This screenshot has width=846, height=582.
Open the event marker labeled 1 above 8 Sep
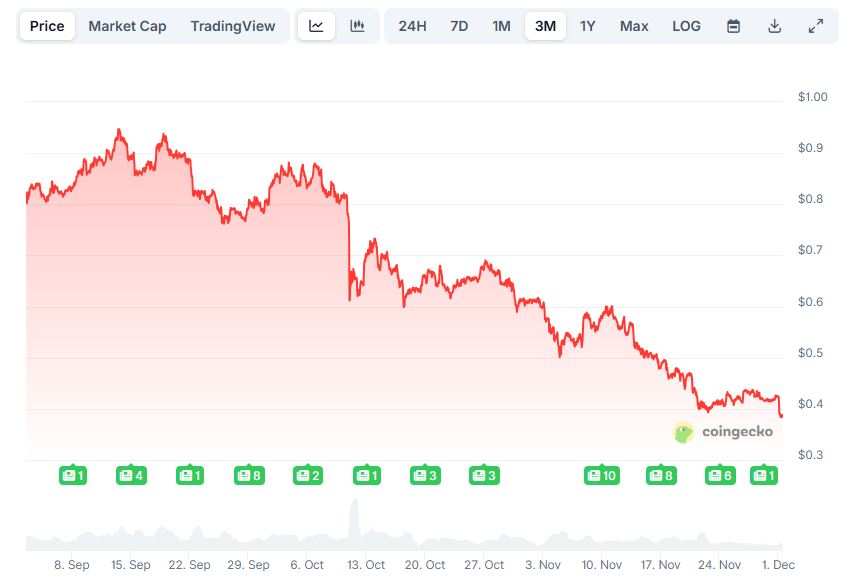click(x=72, y=475)
